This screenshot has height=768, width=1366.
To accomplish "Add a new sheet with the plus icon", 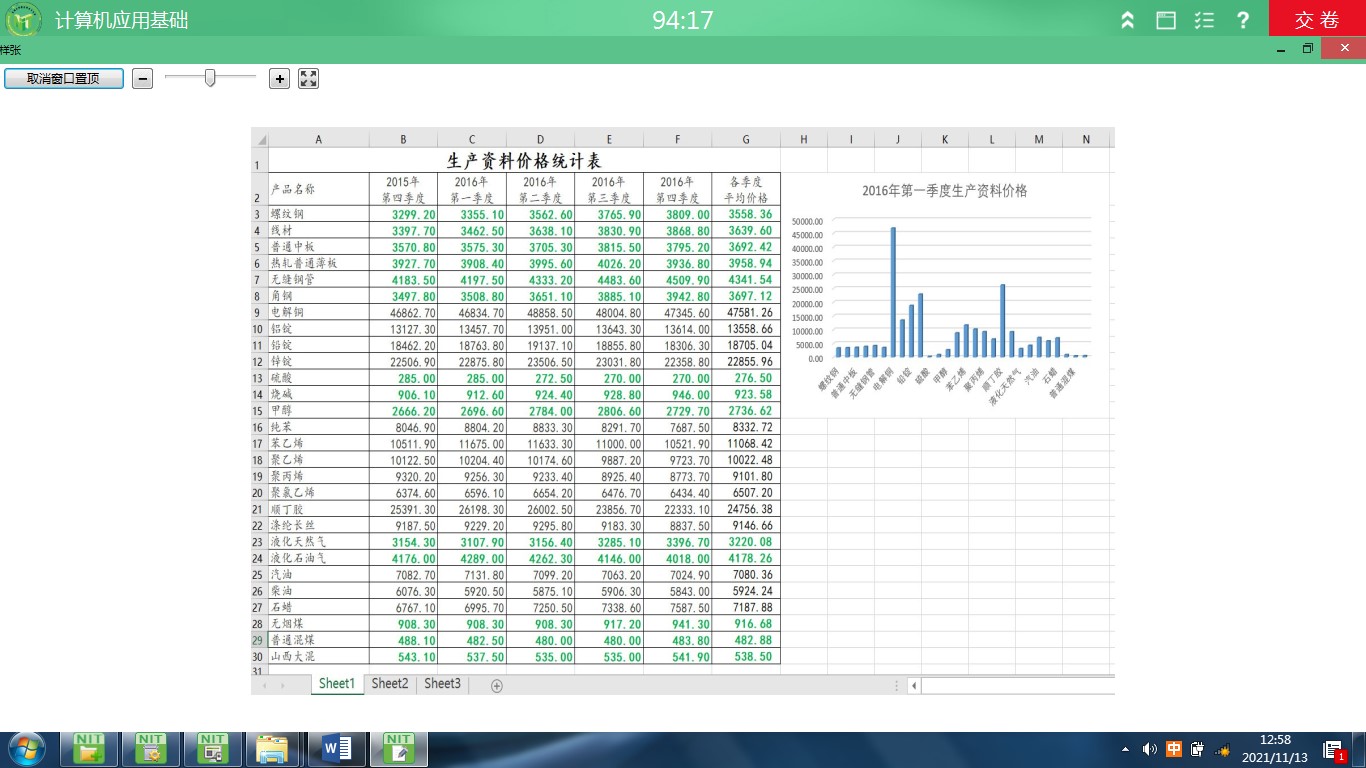I will coord(497,686).
